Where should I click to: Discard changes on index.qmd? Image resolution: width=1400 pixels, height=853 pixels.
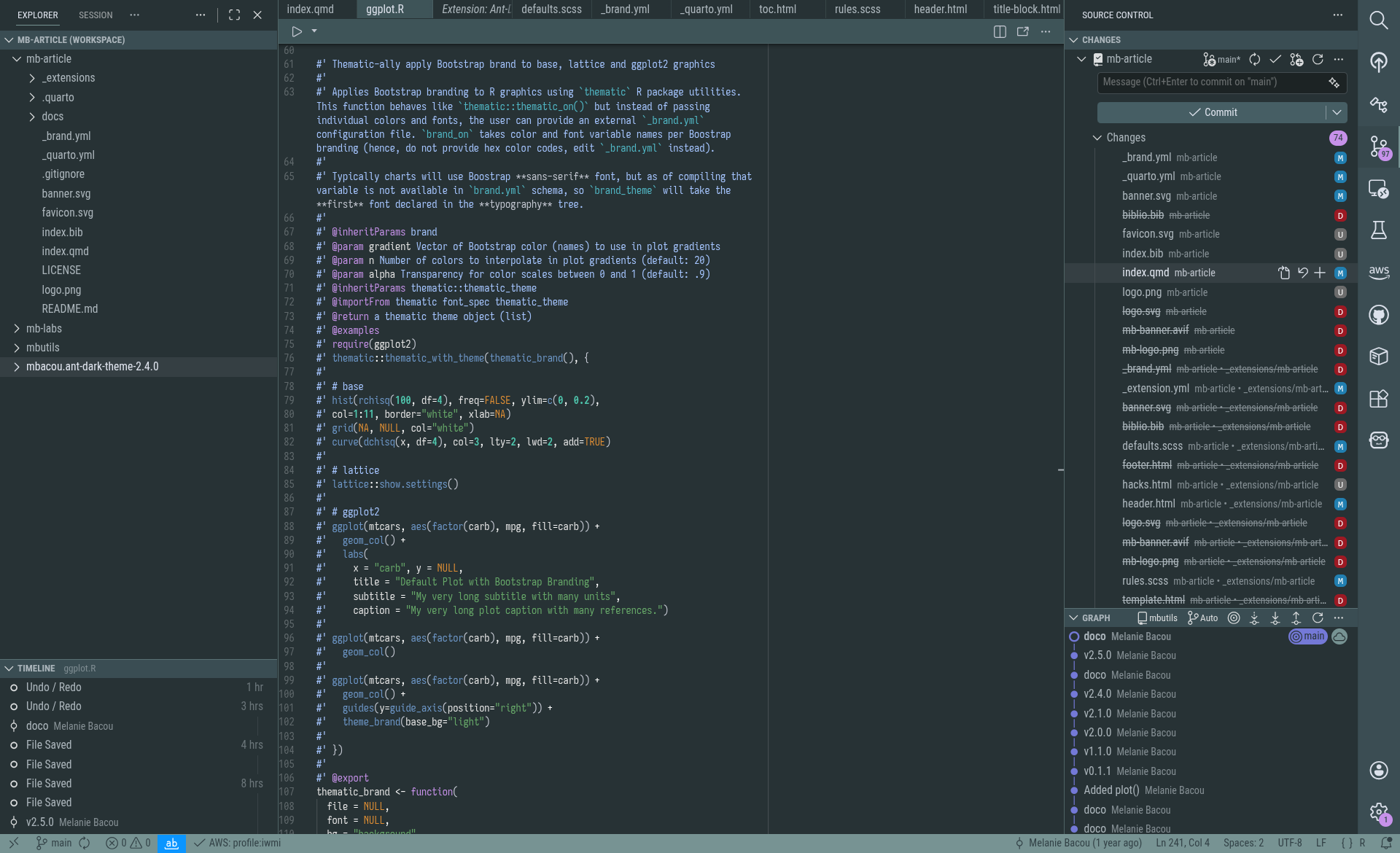[x=1302, y=273]
